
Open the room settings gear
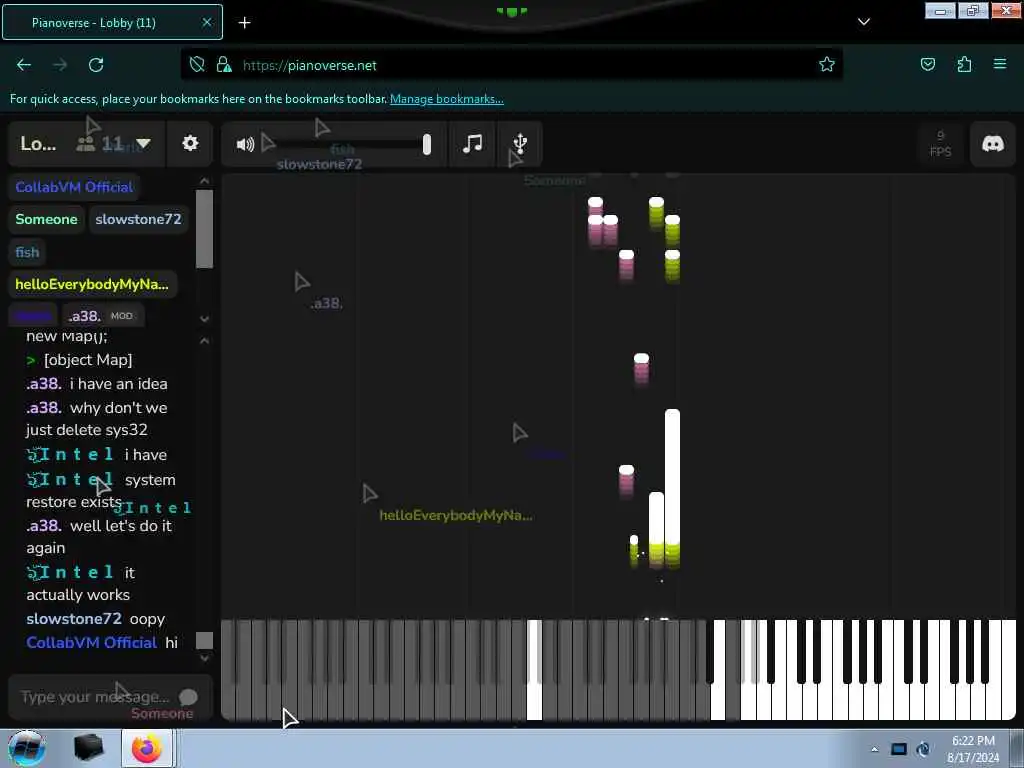coord(190,143)
